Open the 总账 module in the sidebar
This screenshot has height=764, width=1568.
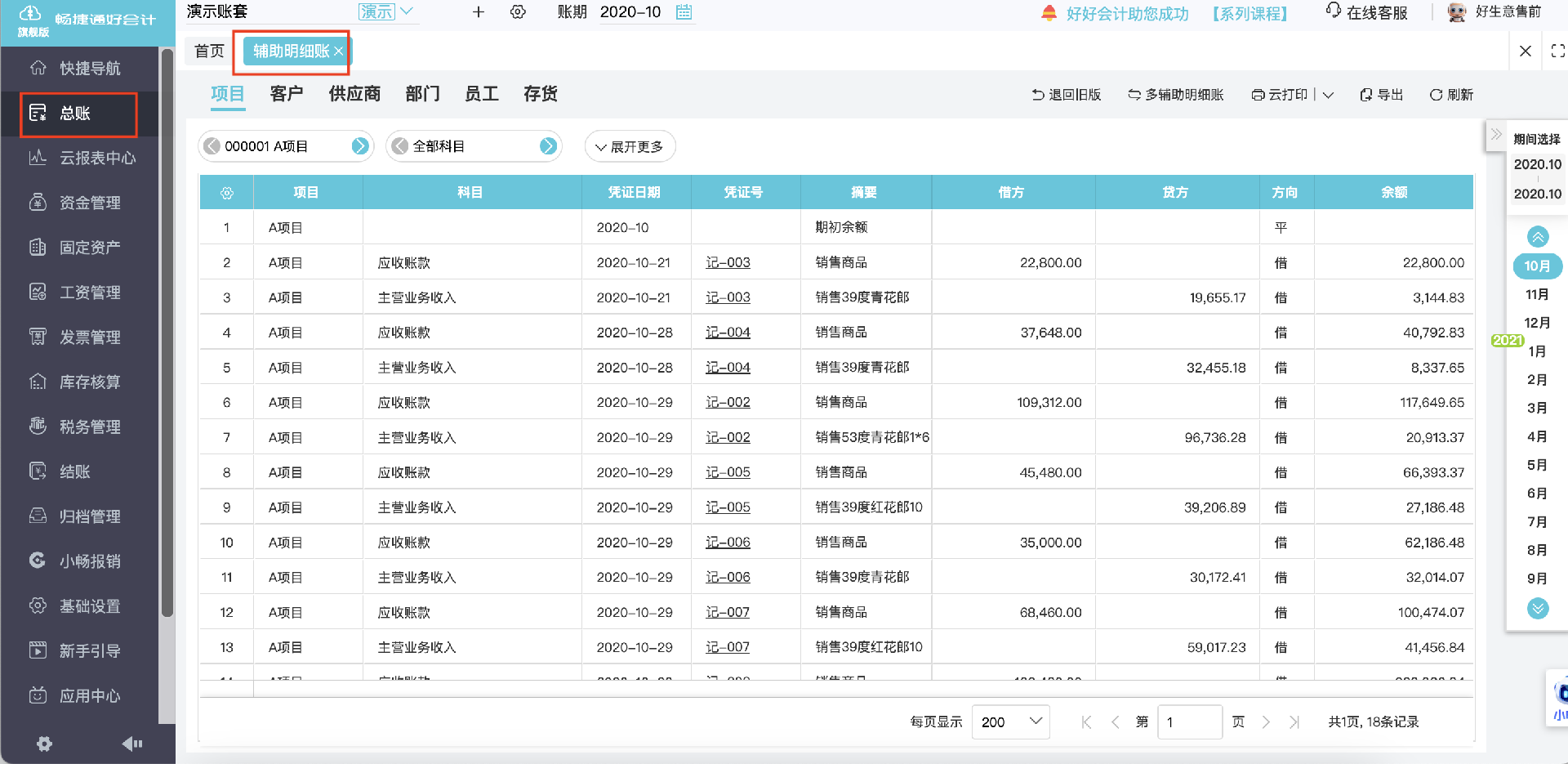click(x=78, y=114)
